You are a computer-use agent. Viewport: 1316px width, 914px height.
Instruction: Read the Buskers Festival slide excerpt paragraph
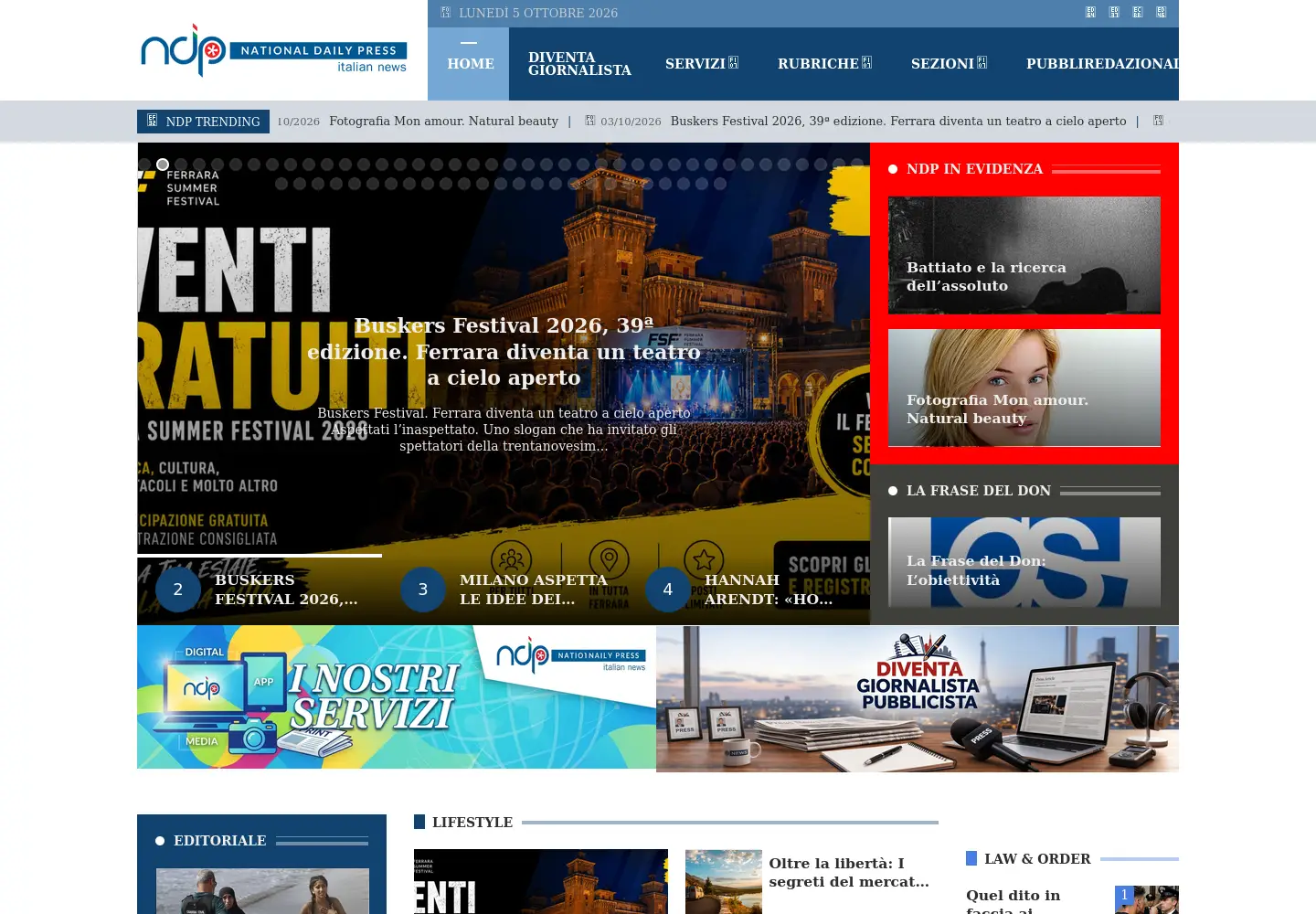[x=504, y=430]
